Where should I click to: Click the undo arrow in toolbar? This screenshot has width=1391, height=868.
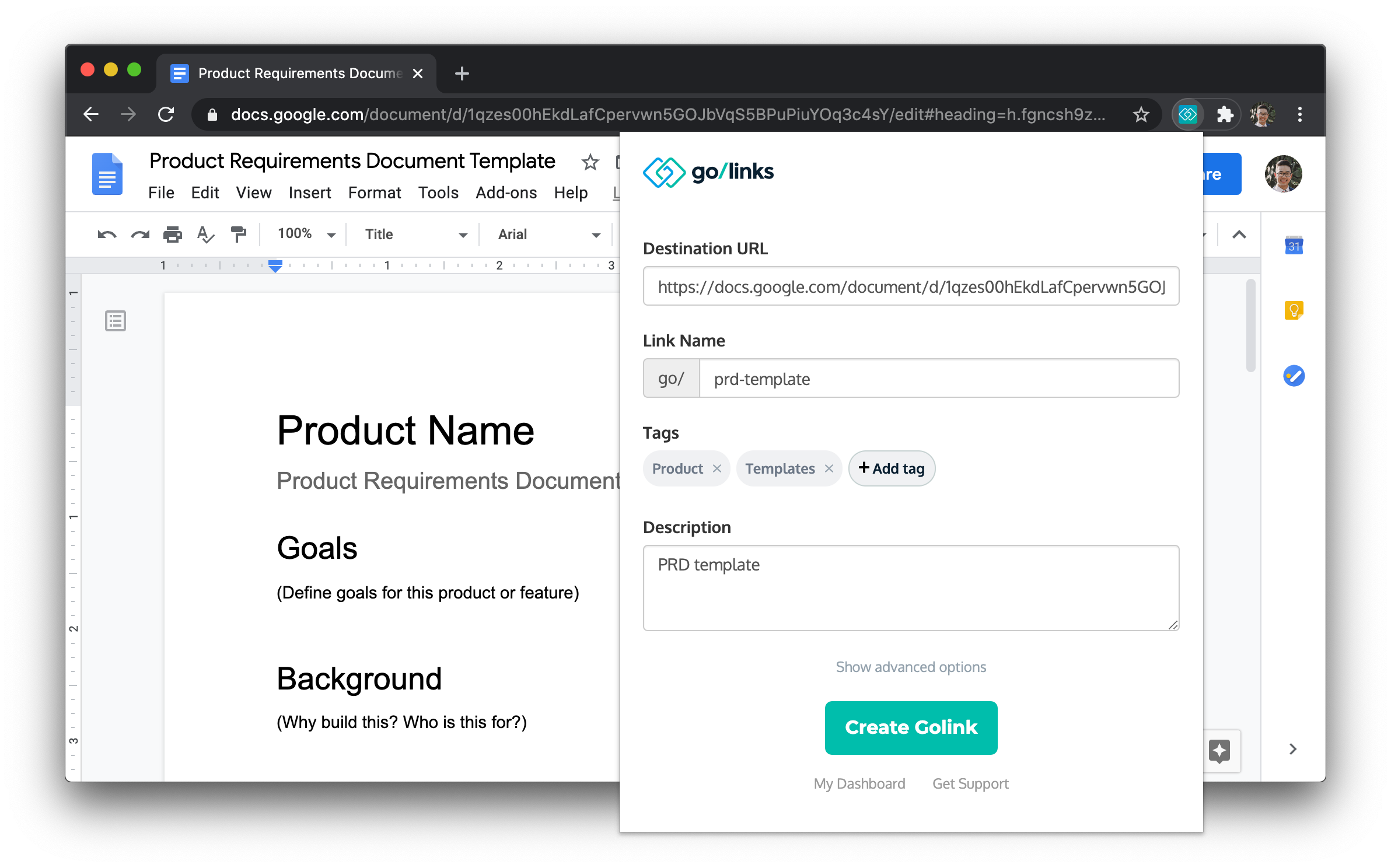coord(107,235)
